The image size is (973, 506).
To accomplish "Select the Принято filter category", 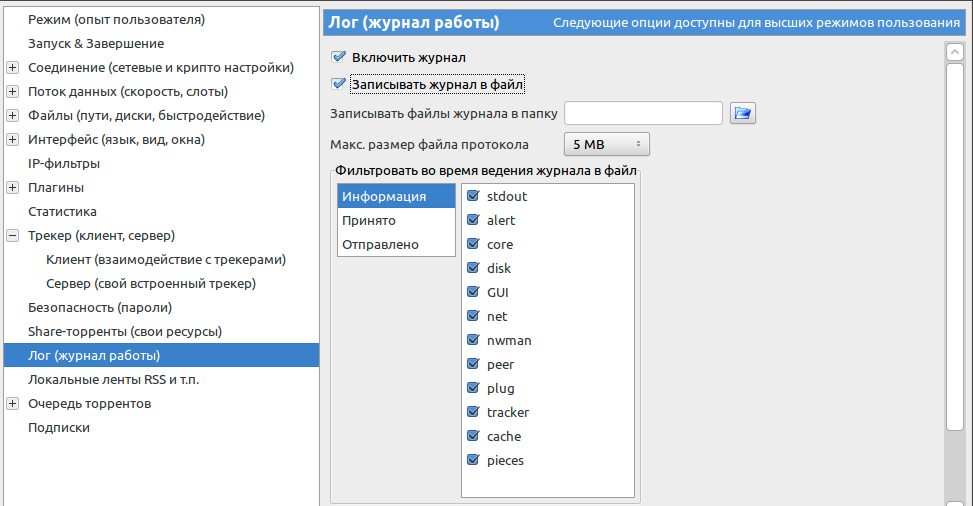I will tap(396, 220).
